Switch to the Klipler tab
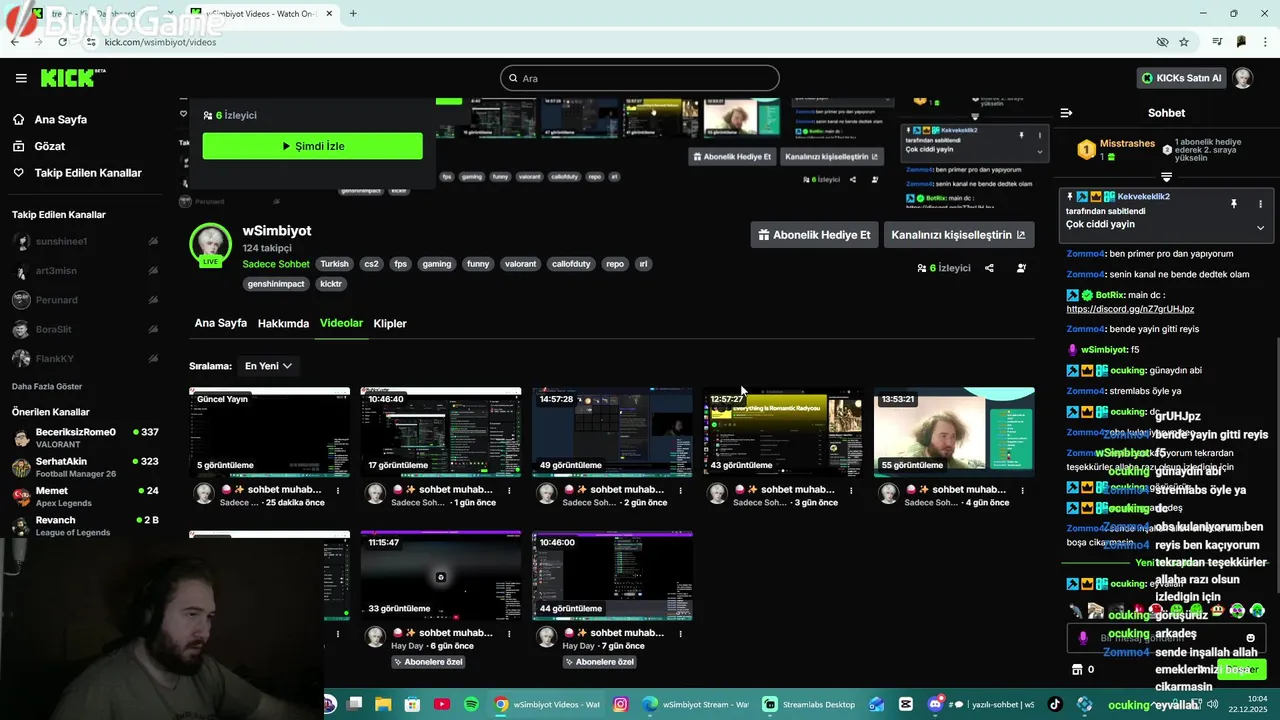Image resolution: width=1280 pixels, height=720 pixels. coord(390,323)
